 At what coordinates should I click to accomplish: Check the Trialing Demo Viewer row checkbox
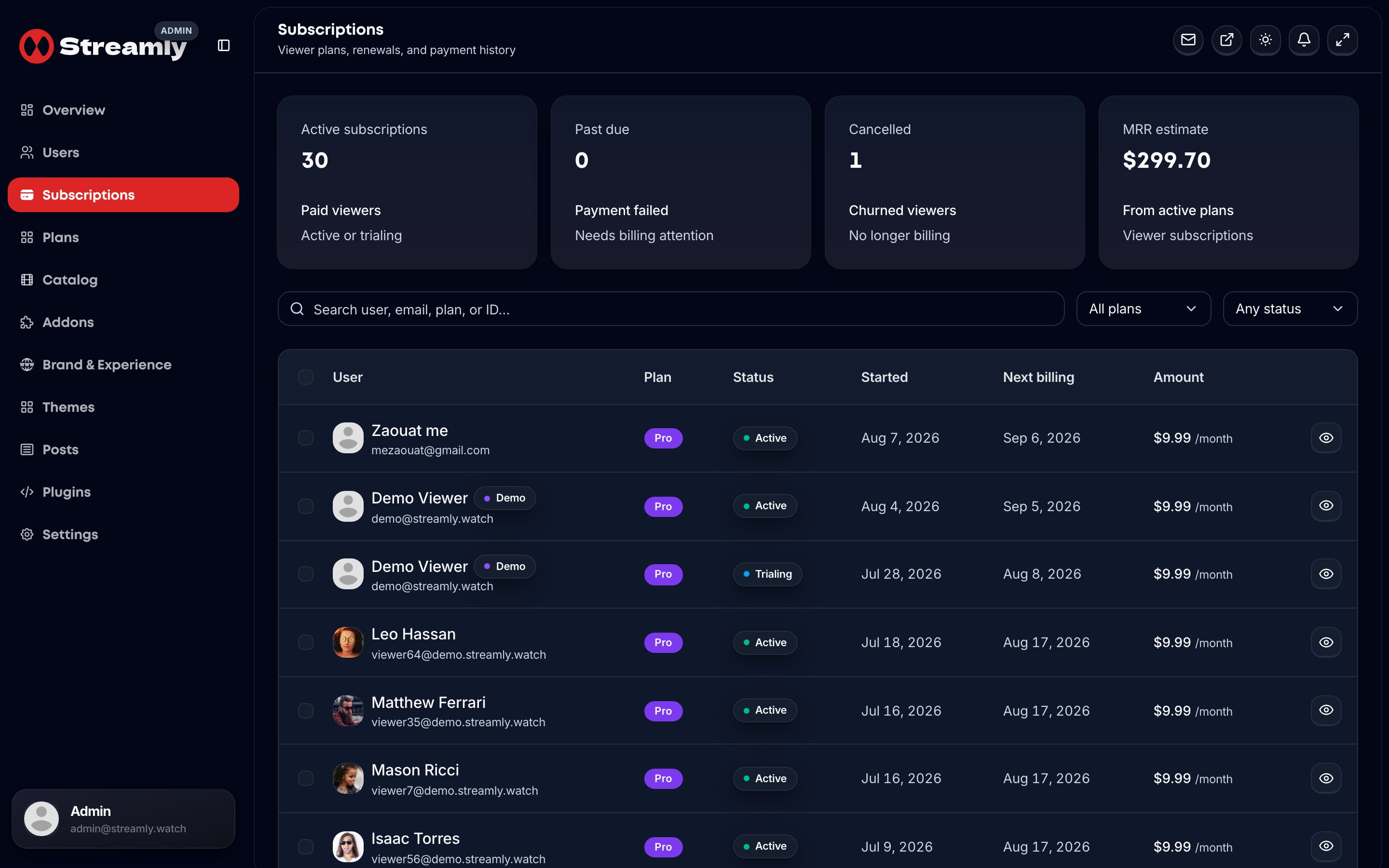pyautogui.click(x=306, y=574)
